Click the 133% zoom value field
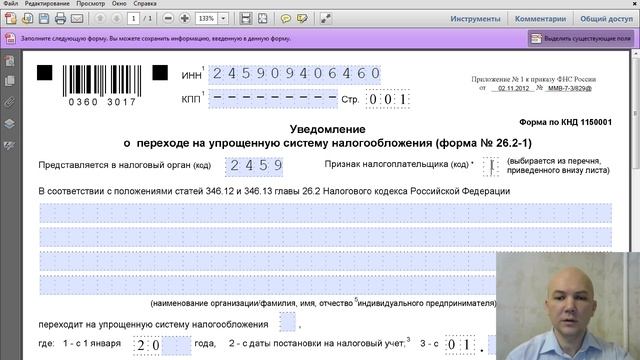640x360 pixels. point(207,18)
